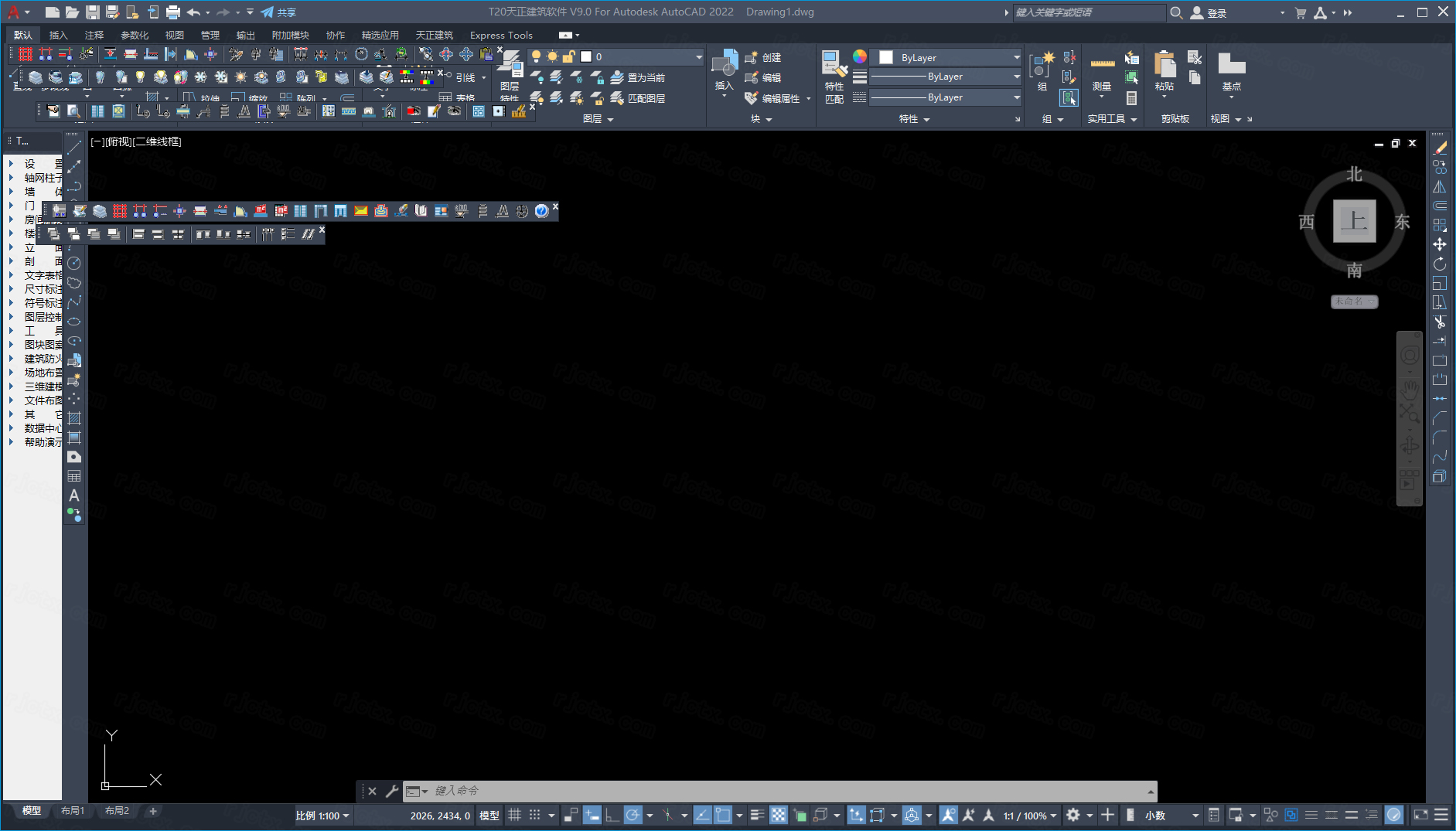Click the Save icon in quick access toolbar

tap(92, 12)
